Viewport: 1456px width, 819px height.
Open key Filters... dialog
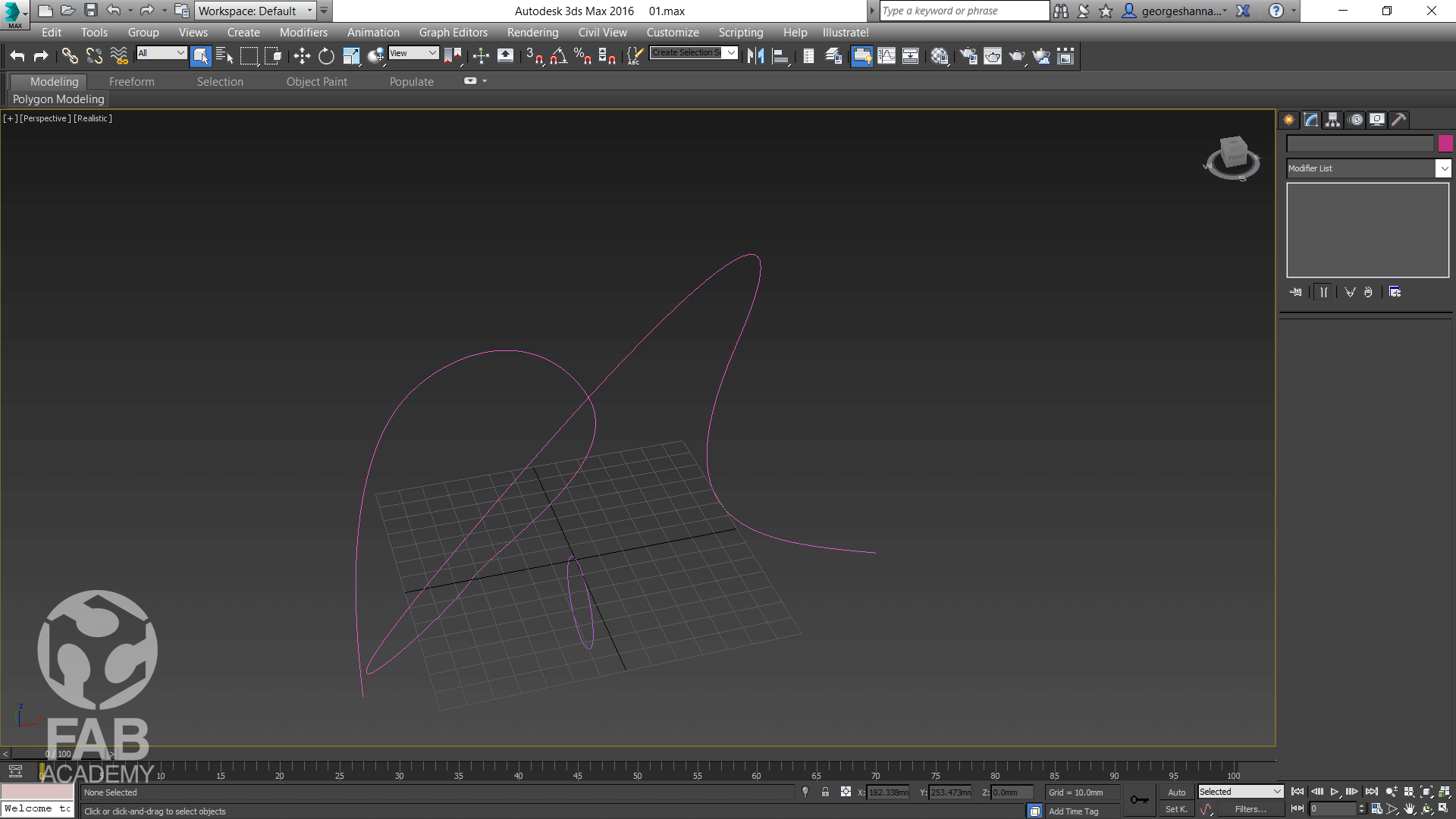coord(1250,809)
